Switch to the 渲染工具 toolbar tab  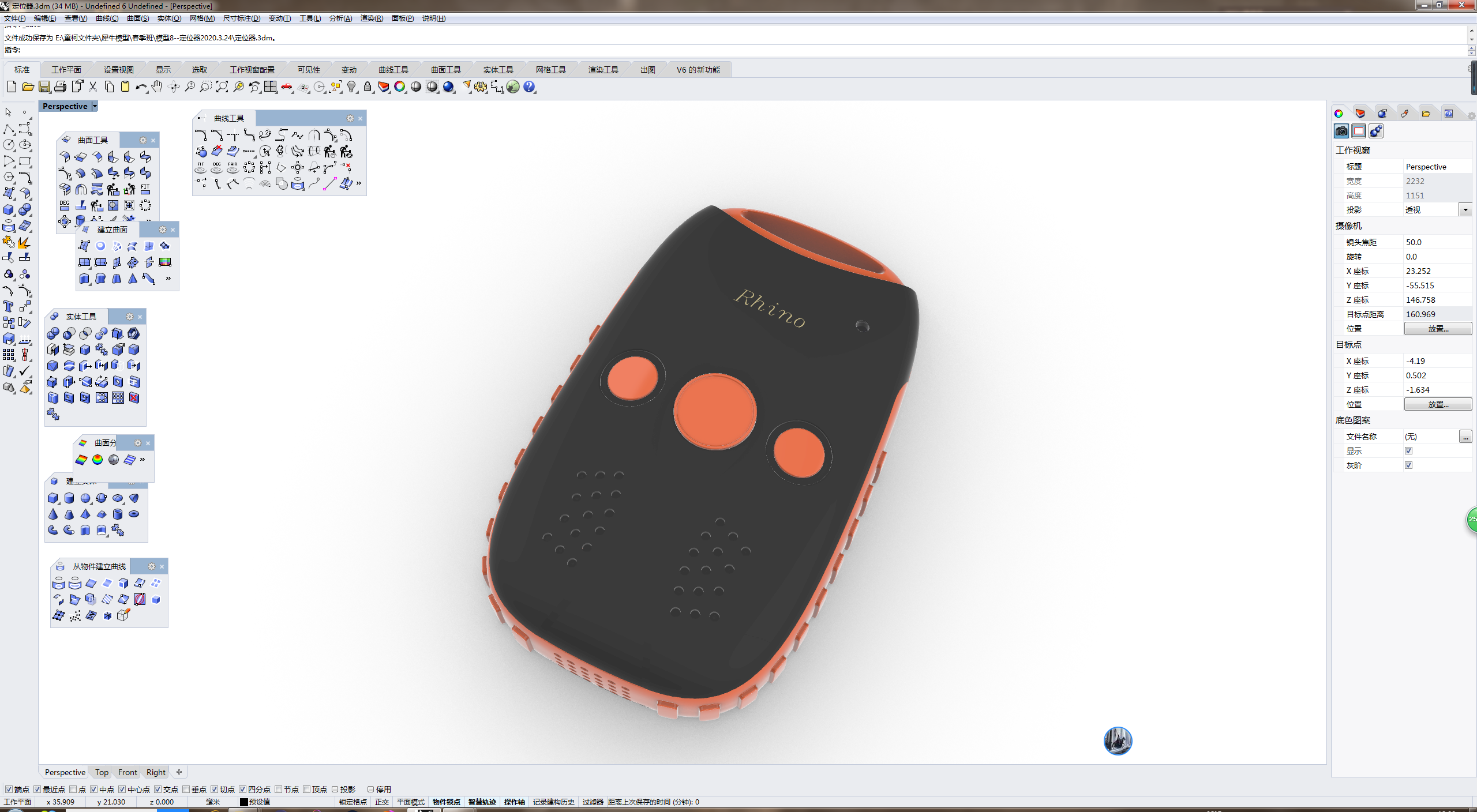[603, 70]
